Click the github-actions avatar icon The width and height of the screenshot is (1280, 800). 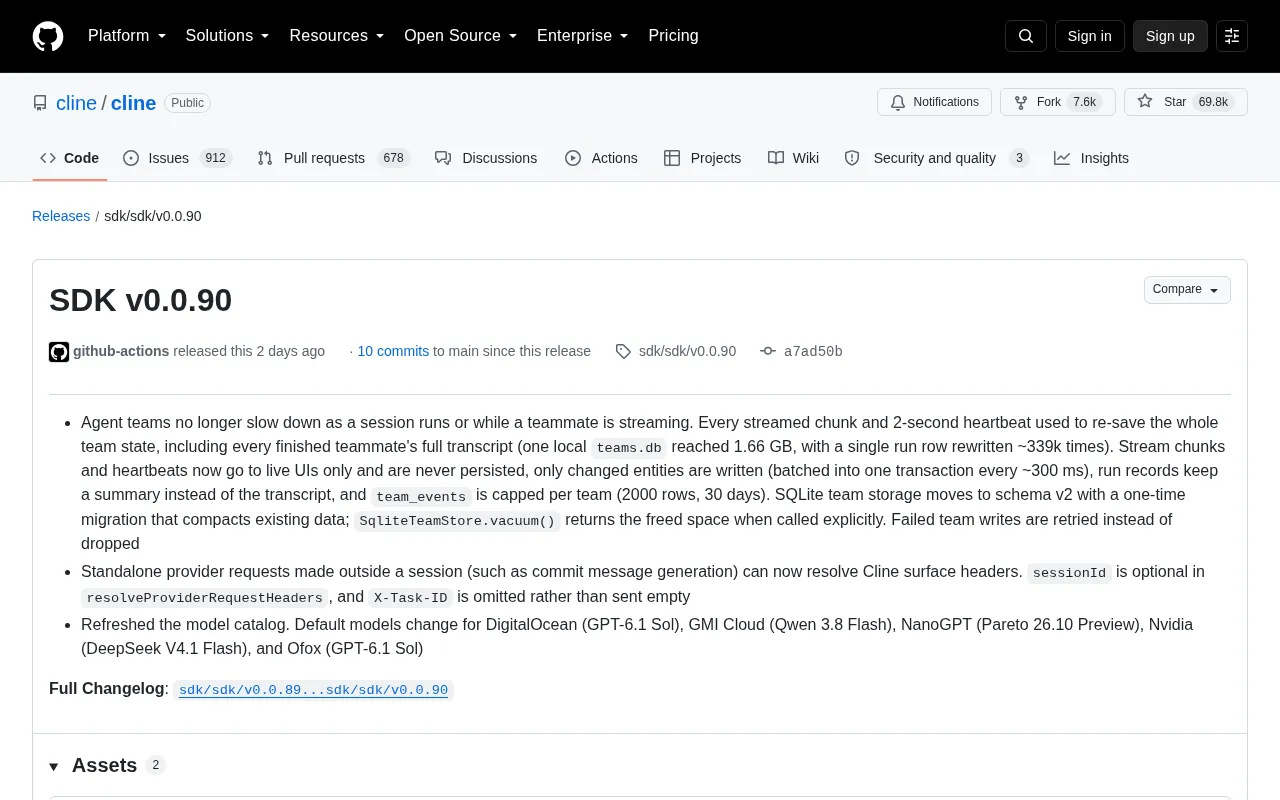(59, 352)
